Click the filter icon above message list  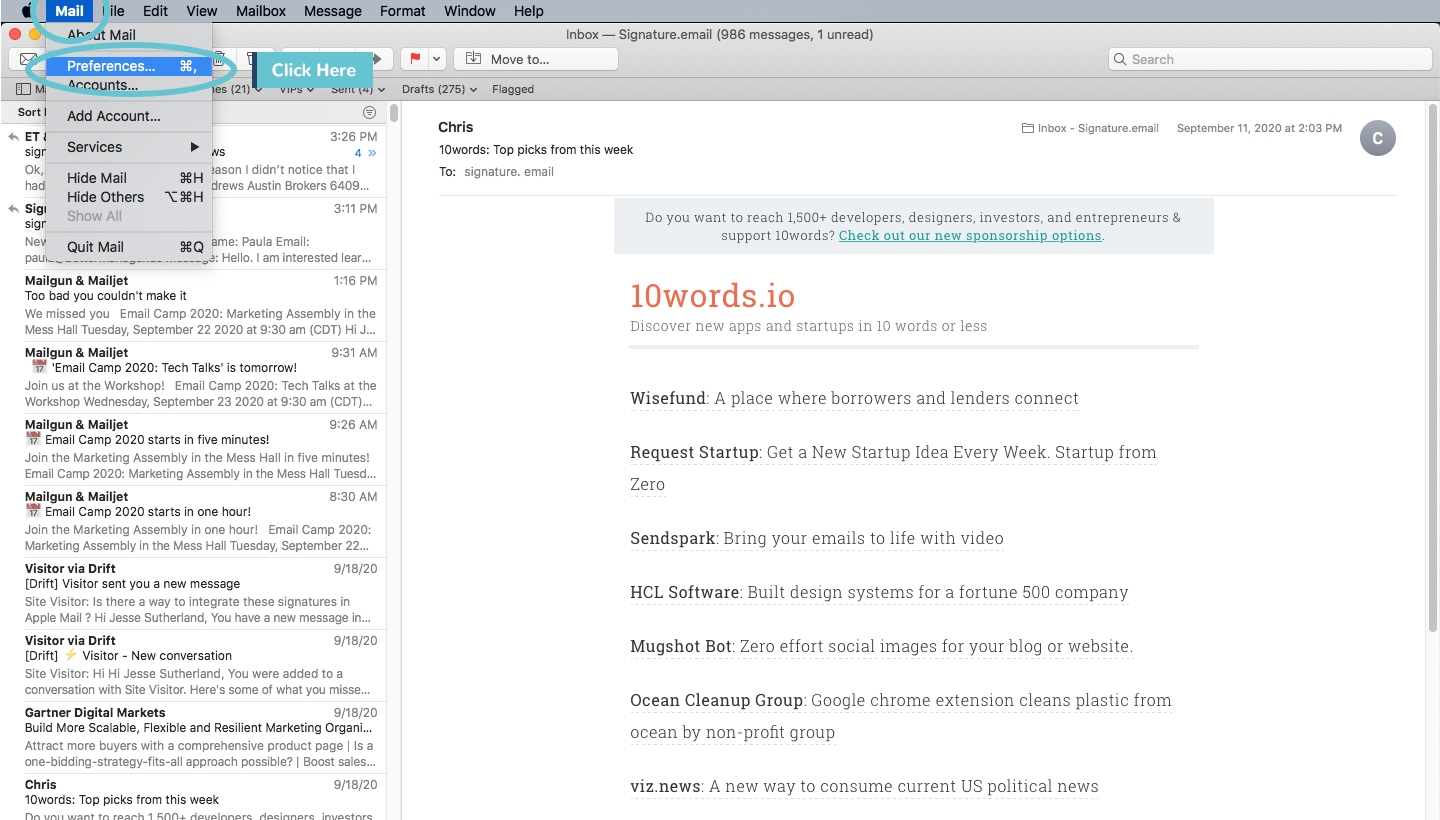pyautogui.click(x=369, y=112)
